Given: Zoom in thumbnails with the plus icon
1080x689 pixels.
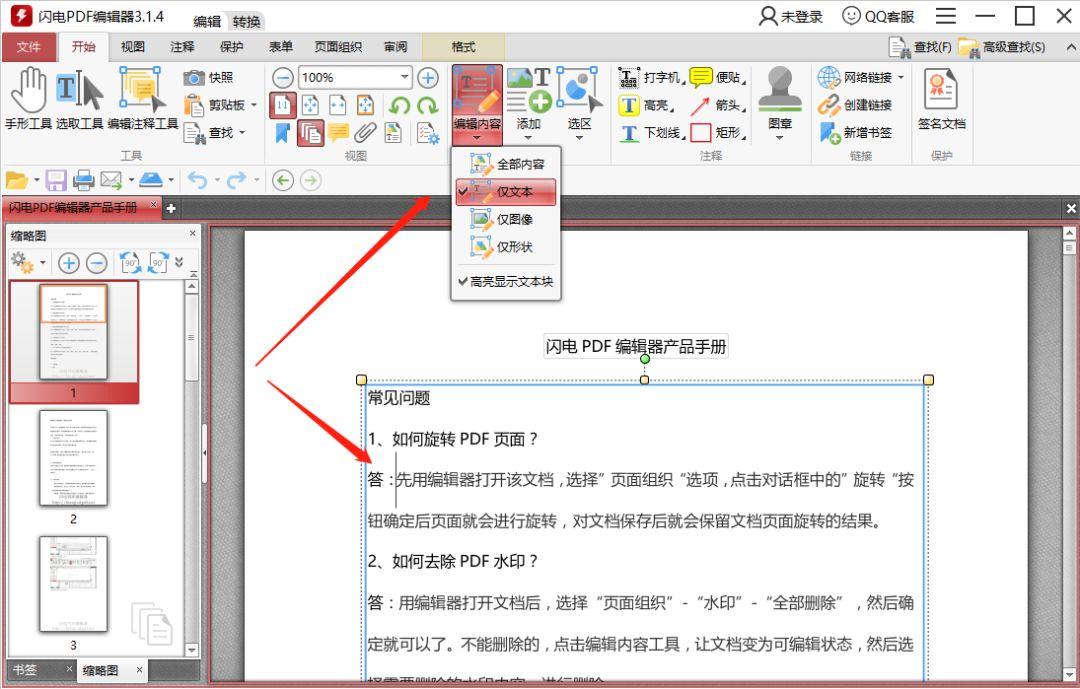Looking at the screenshot, I should coord(68,263).
